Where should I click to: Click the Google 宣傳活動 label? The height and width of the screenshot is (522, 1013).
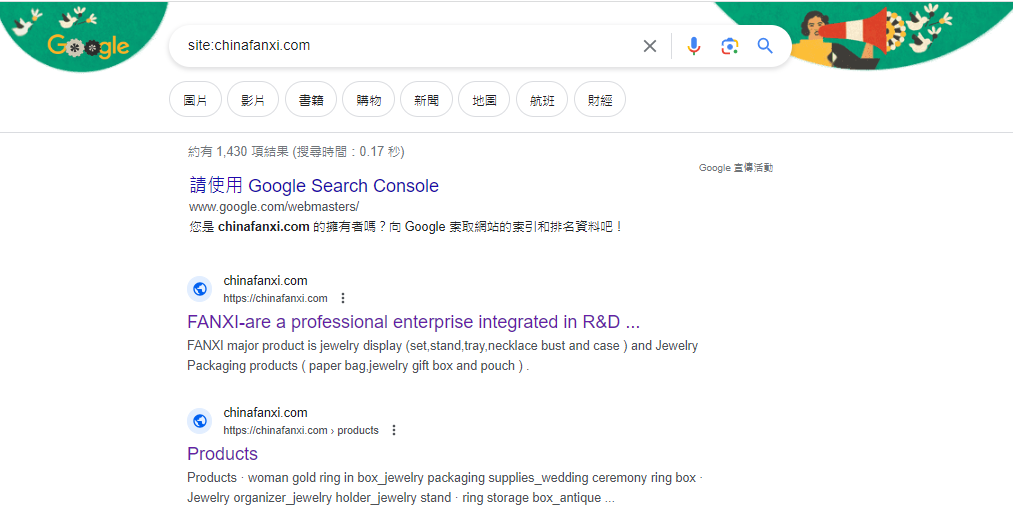(736, 168)
